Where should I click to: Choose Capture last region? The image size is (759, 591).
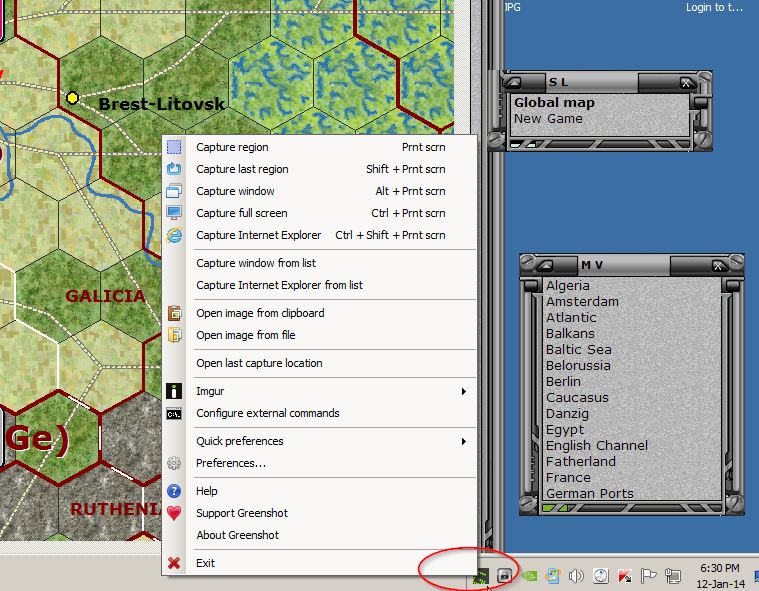[x=319, y=169]
